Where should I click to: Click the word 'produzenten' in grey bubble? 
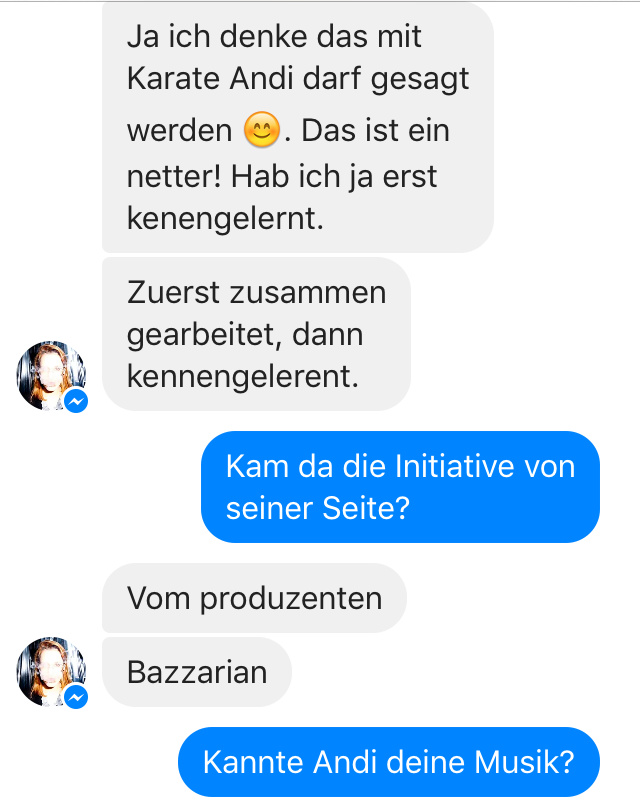[x=291, y=599]
